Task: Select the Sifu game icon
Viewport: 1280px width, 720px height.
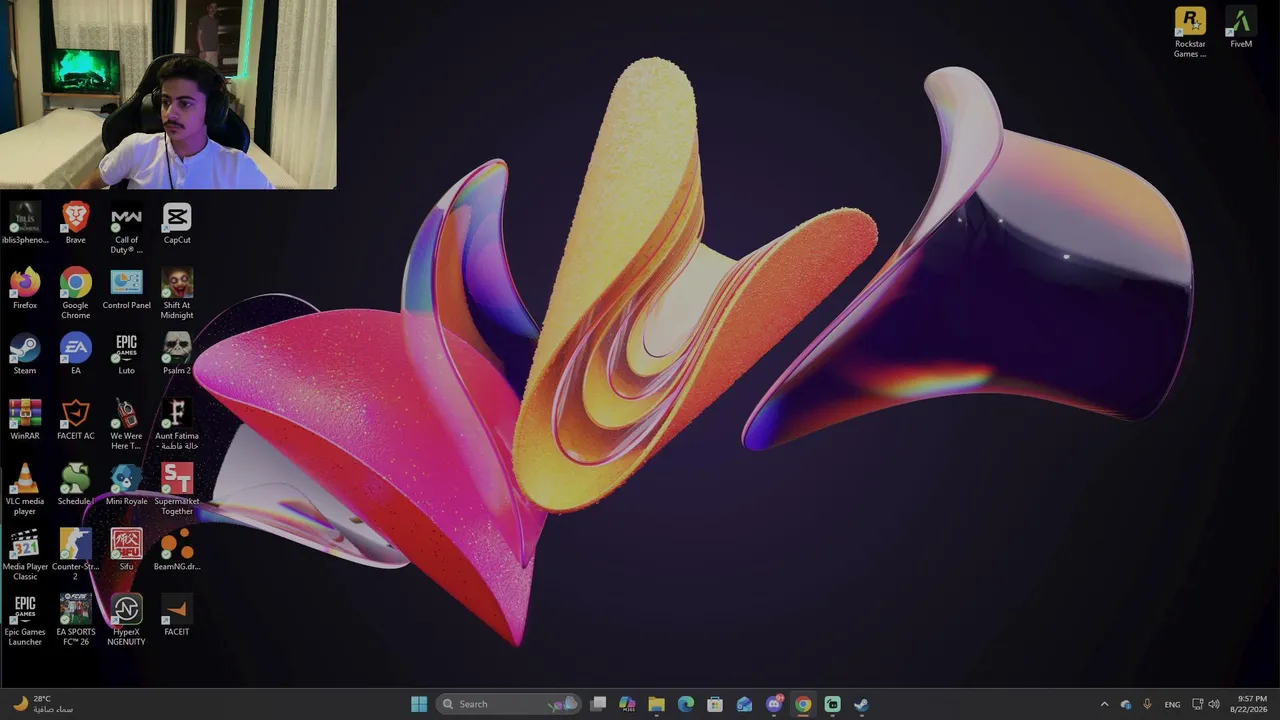Action: pyautogui.click(x=126, y=550)
